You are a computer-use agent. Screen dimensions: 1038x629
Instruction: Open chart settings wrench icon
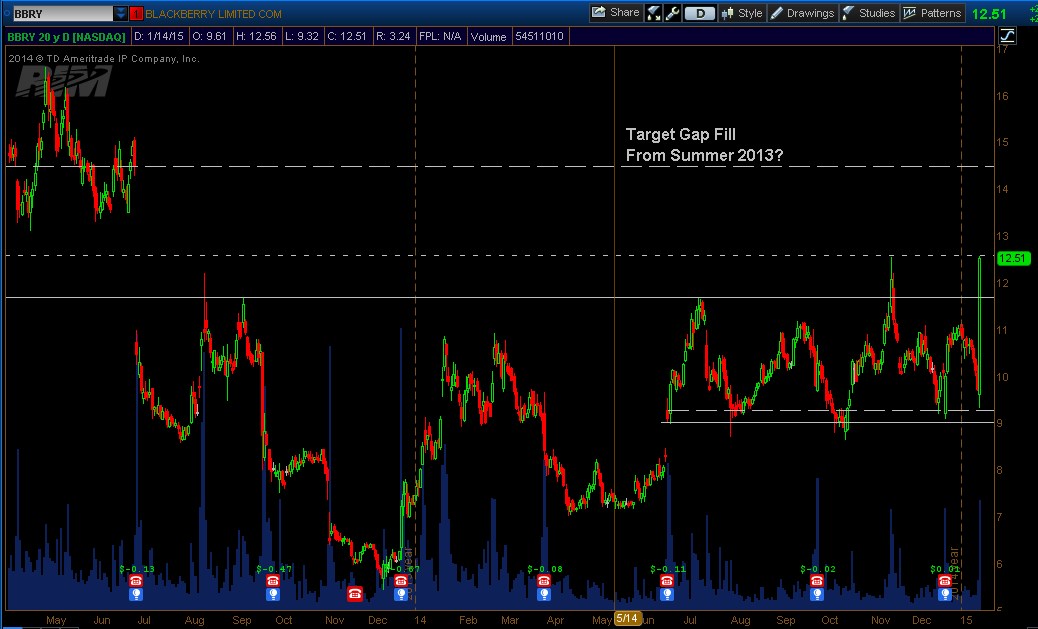[x=673, y=13]
